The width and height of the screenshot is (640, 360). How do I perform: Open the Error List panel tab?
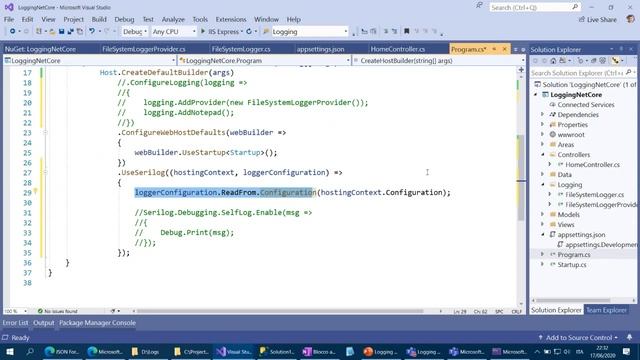16,323
